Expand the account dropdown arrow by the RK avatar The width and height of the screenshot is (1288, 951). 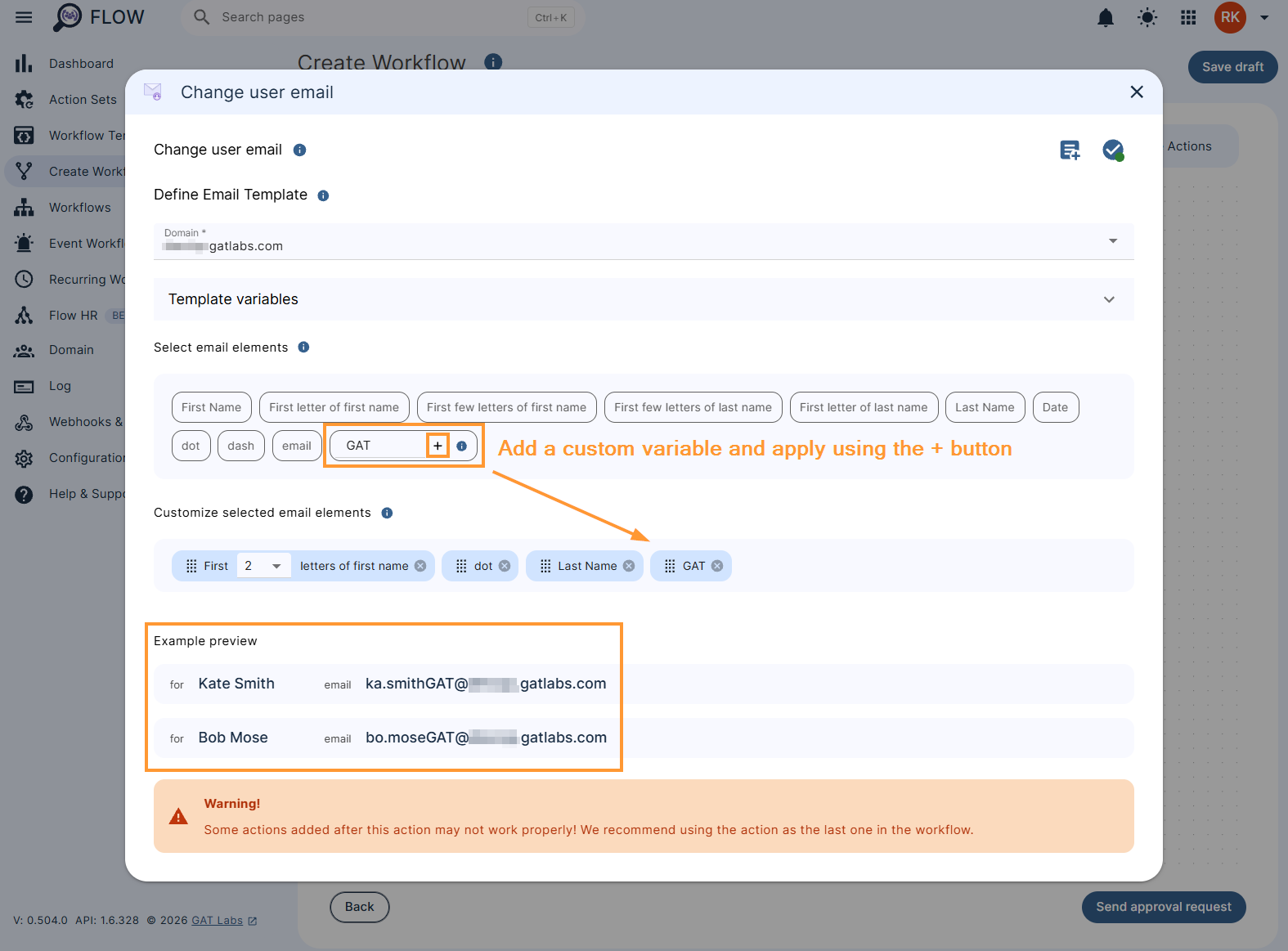click(1264, 17)
